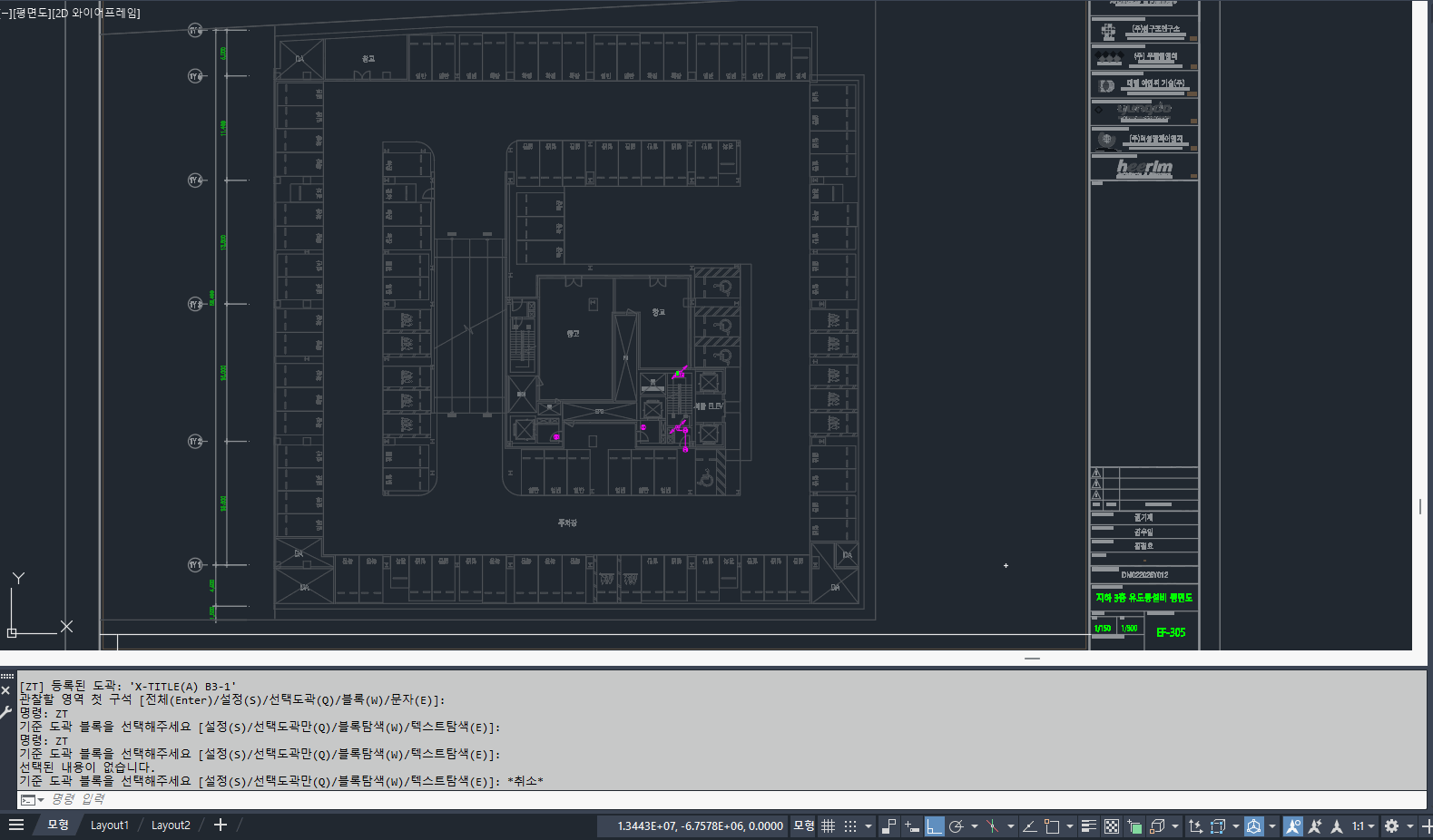Click the 3D gizmo icon
Image resolution: width=1433 pixels, height=840 pixels.
1254,826
